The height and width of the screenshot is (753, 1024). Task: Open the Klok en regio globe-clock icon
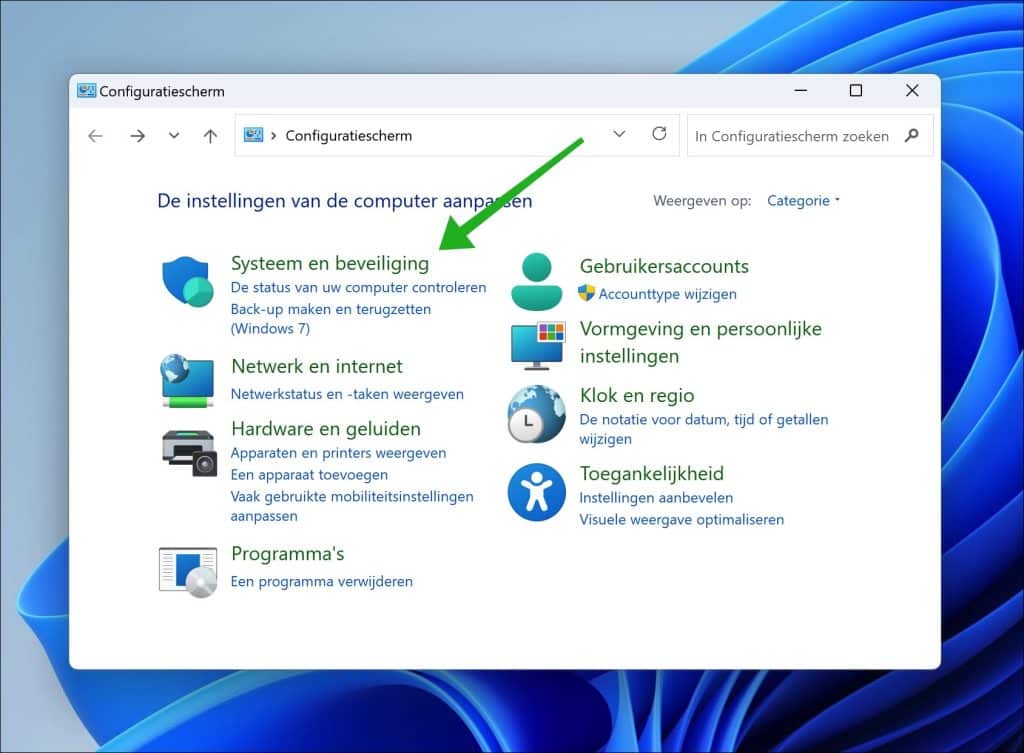(537, 414)
